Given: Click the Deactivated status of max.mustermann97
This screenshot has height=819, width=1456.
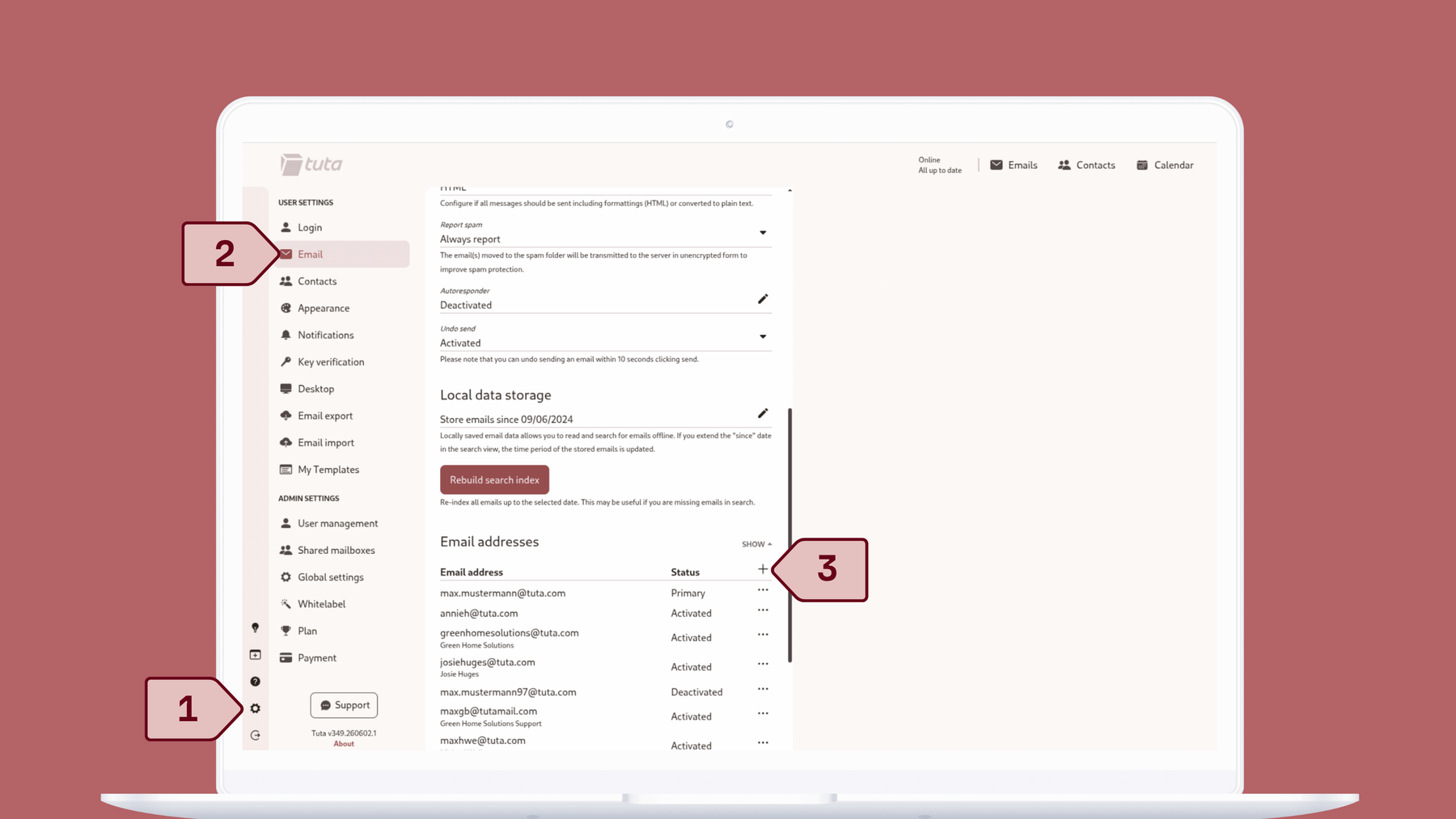Looking at the screenshot, I should click(x=696, y=692).
